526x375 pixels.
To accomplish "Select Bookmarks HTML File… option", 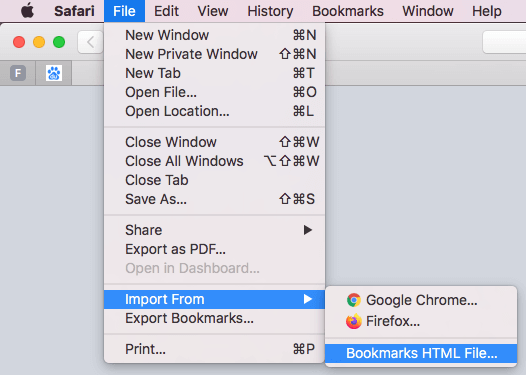I will pos(421,353).
